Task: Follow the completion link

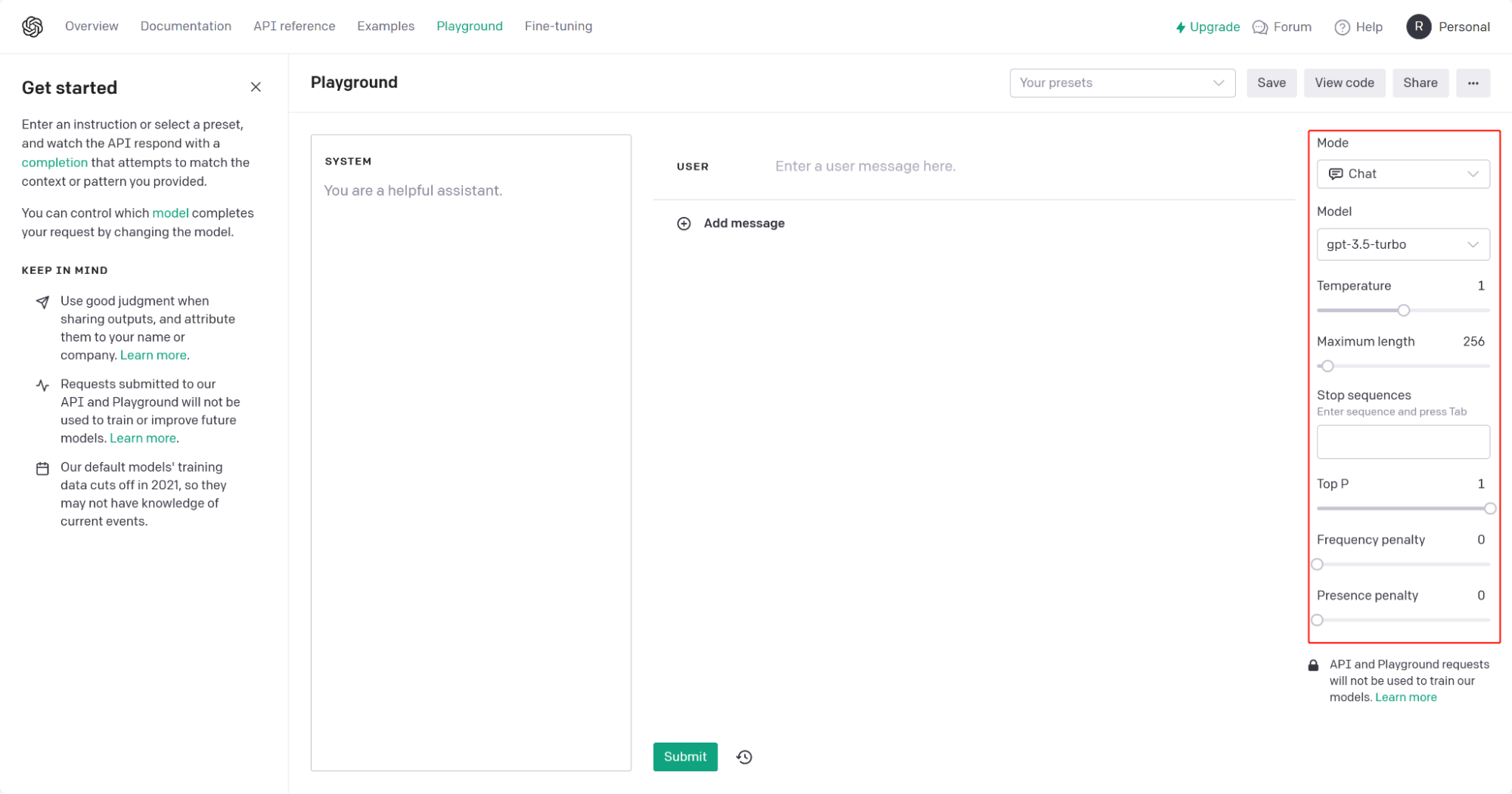Action: point(54,163)
